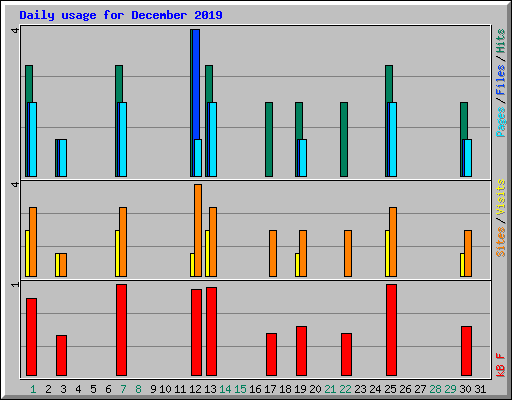Click the red KB bar for day 30
Screen dimensions: 512x400
click(466, 351)
